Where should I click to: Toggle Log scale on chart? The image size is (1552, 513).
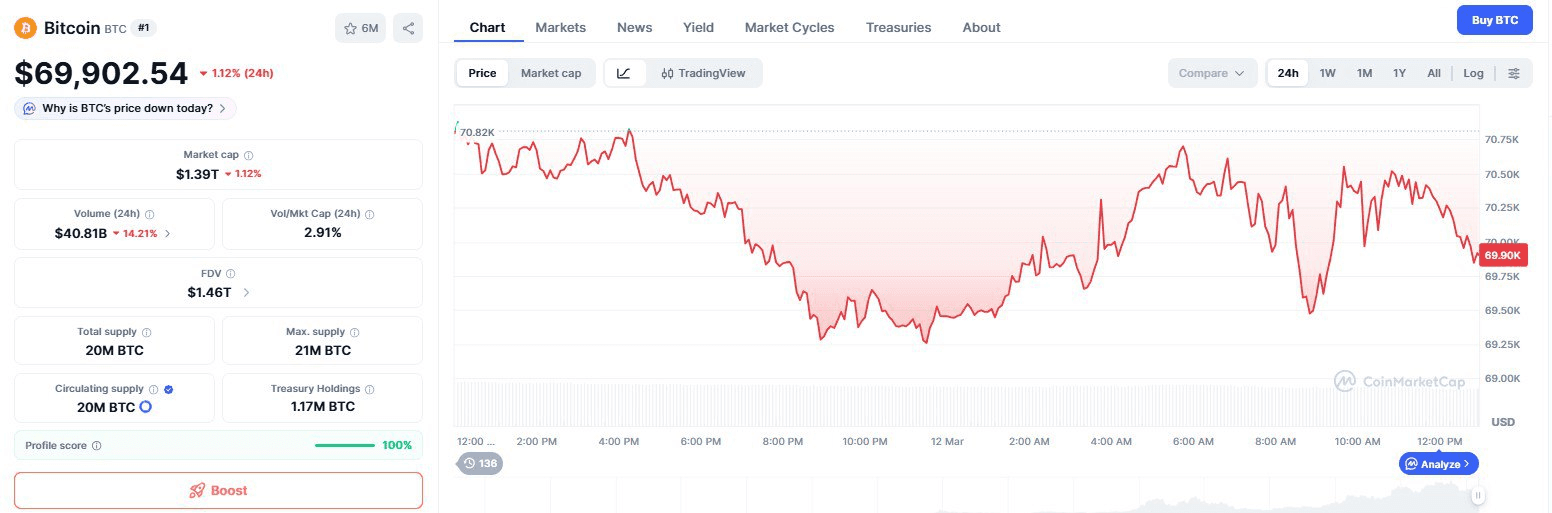pyautogui.click(x=1473, y=73)
